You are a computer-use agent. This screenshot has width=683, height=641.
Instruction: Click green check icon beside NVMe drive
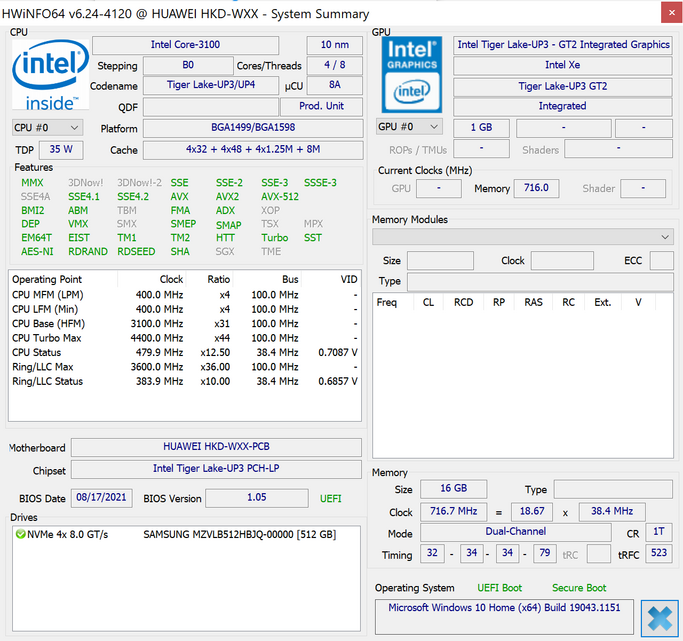20,534
